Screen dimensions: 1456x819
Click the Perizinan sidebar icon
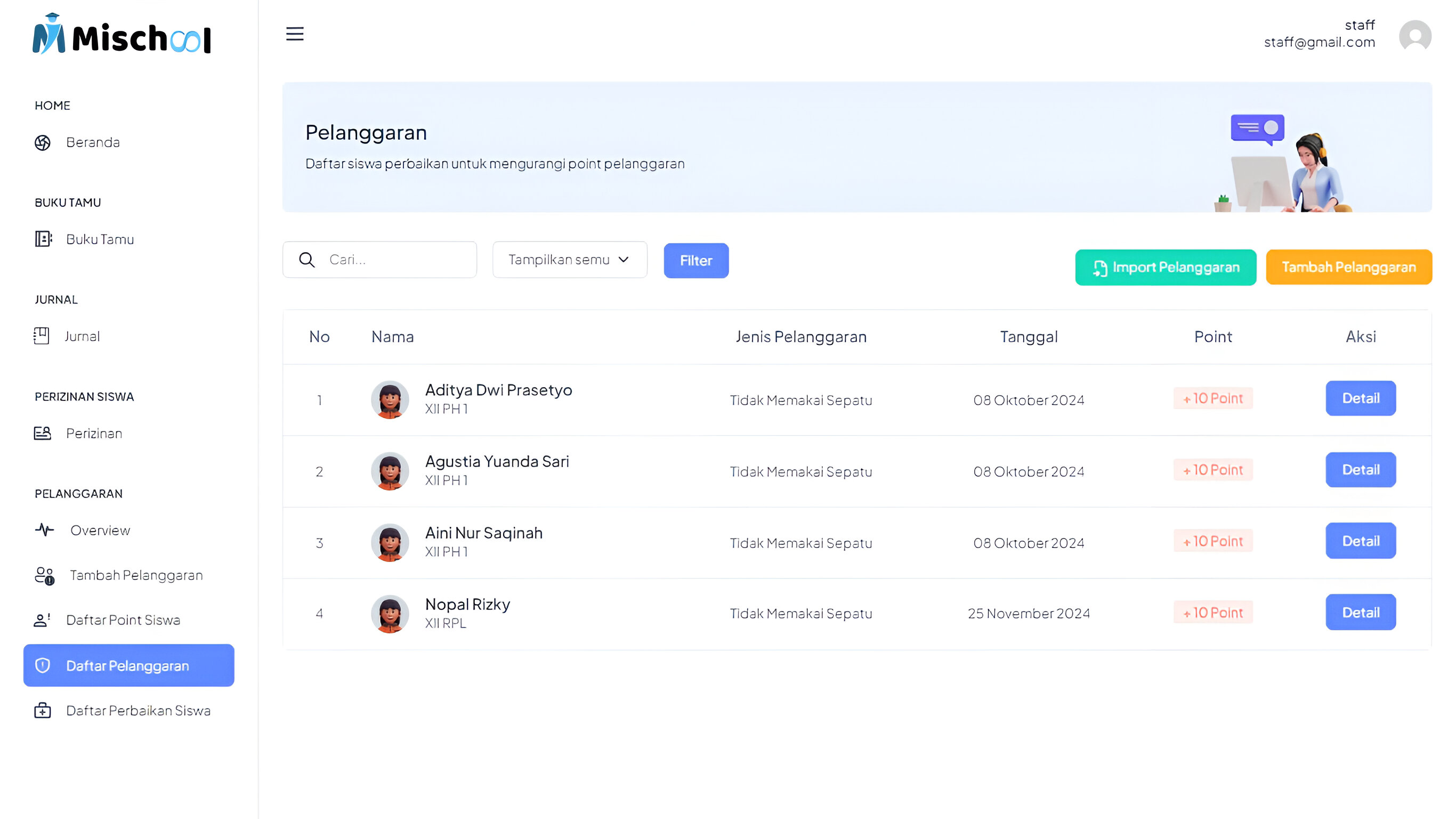(x=43, y=433)
